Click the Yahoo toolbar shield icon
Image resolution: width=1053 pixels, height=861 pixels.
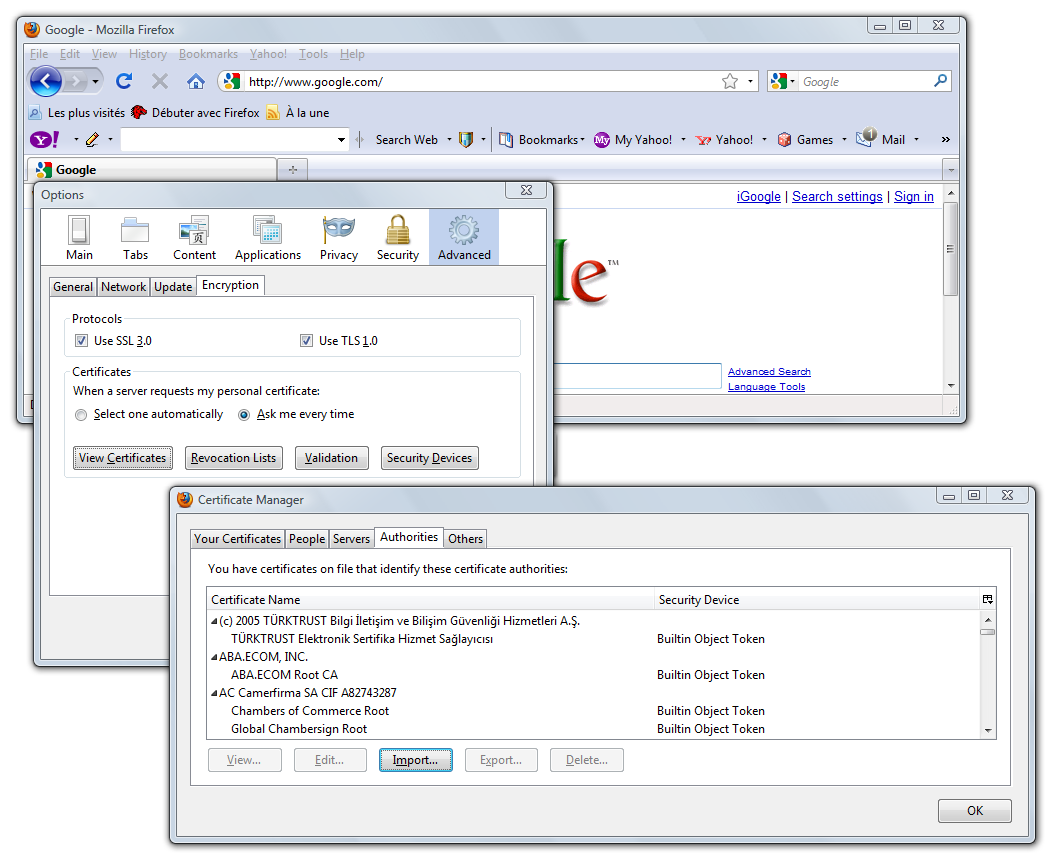[x=465, y=139]
